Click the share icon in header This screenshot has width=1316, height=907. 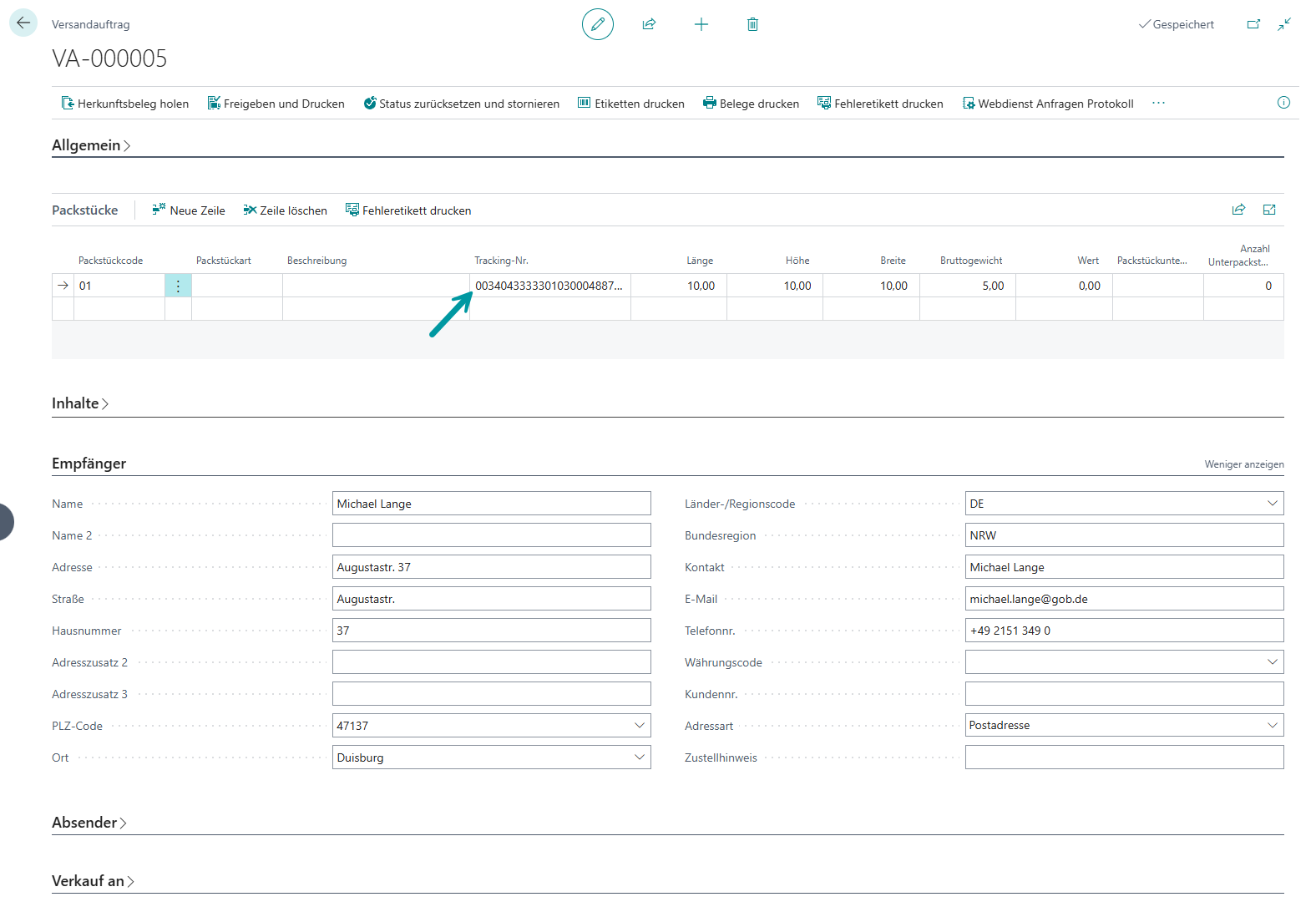(649, 24)
